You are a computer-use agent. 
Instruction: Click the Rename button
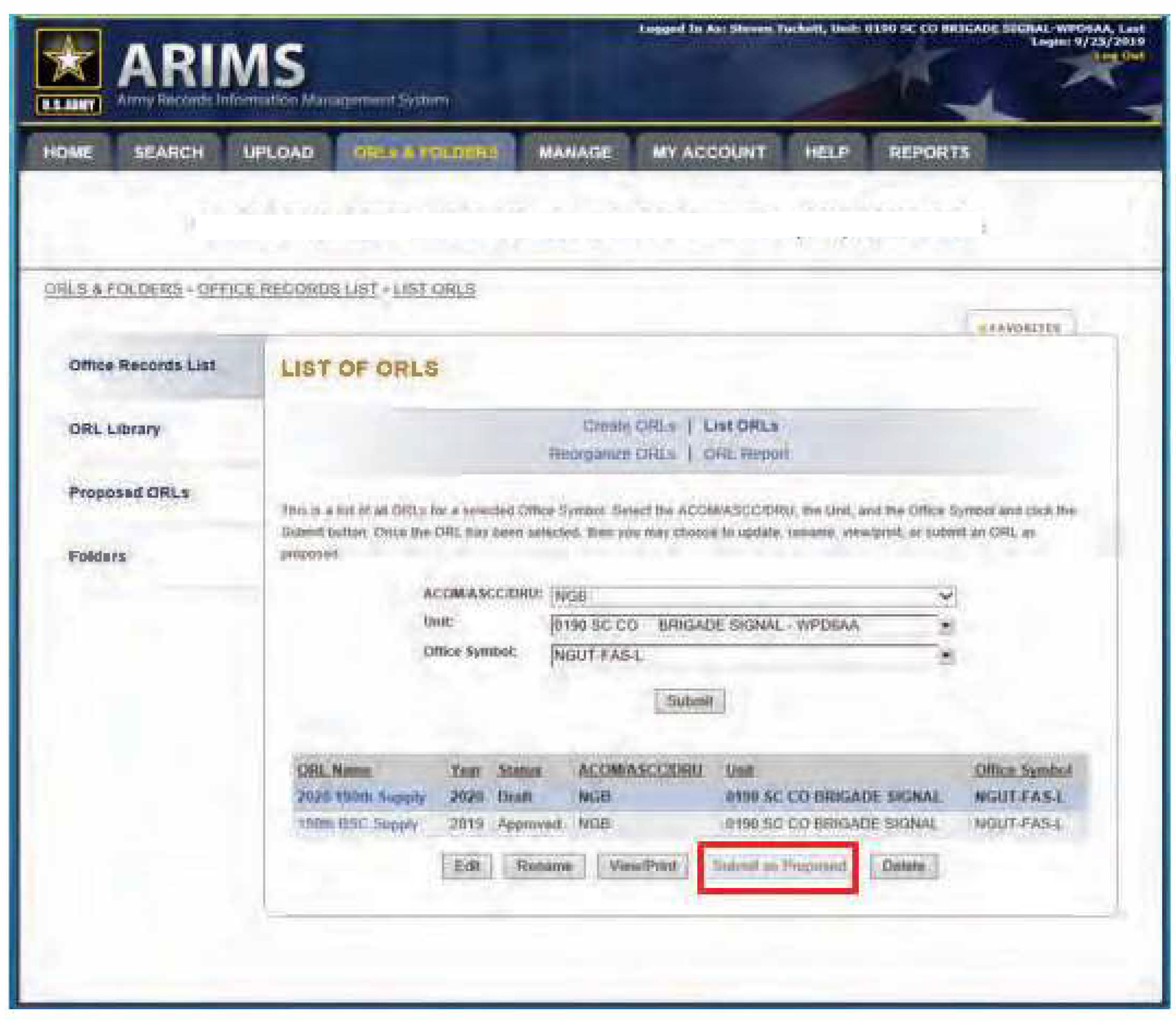pos(544,866)
